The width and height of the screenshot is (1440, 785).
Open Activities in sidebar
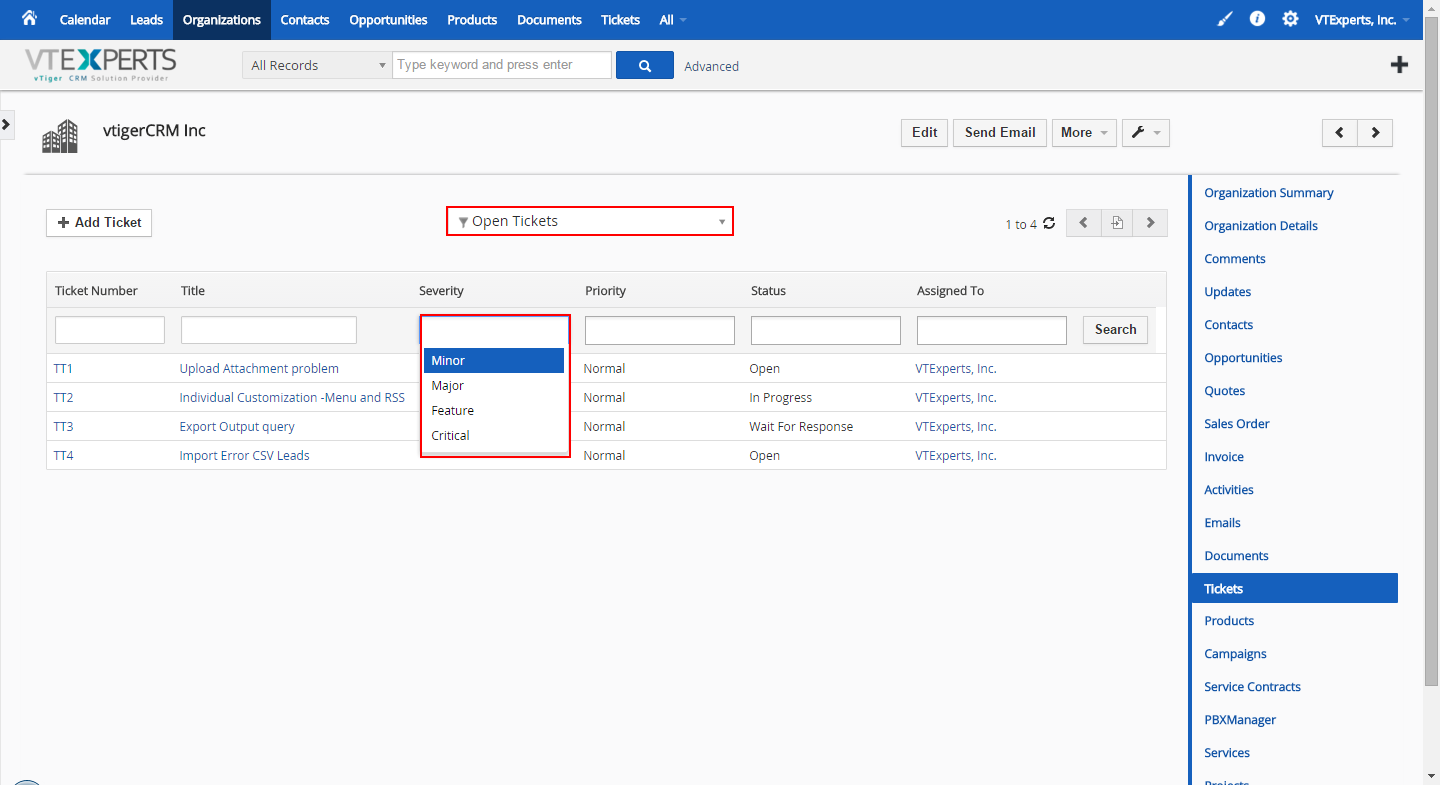point(1229,490)
